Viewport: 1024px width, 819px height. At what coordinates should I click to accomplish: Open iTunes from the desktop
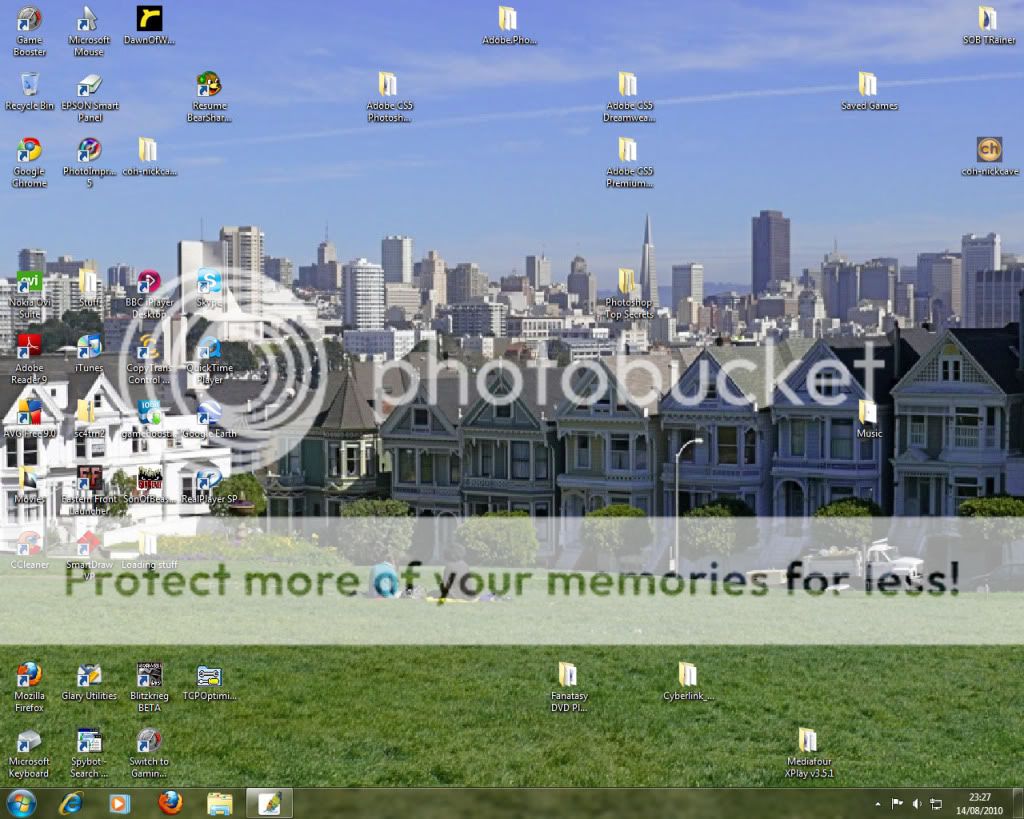pyautogui.click(x=89, y=348)
